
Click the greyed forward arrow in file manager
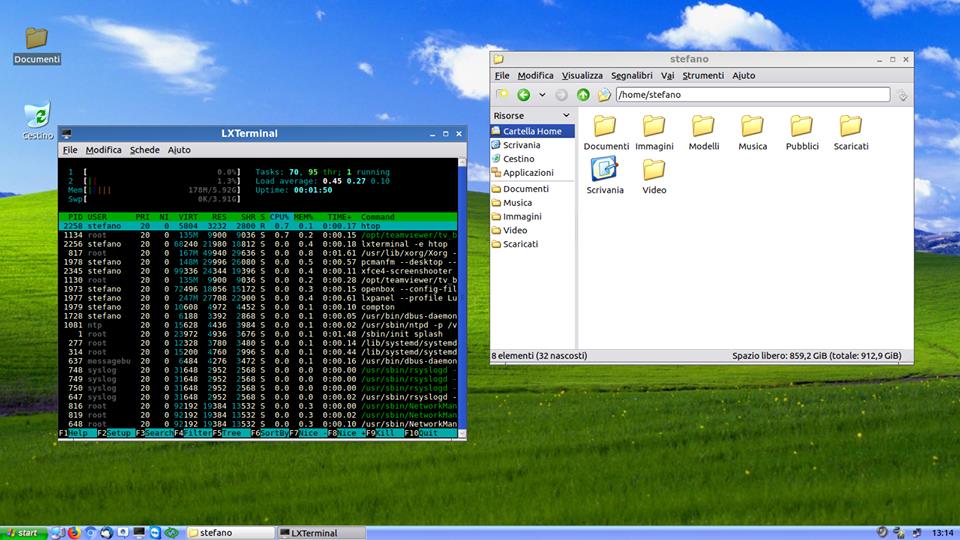tap(561, 95)
